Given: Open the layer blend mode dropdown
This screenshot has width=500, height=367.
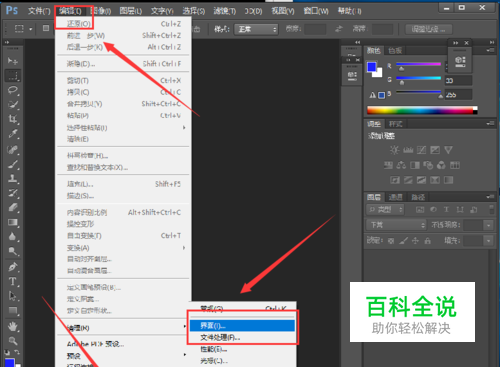Looking at the screenshot, I should pos(396,225).
